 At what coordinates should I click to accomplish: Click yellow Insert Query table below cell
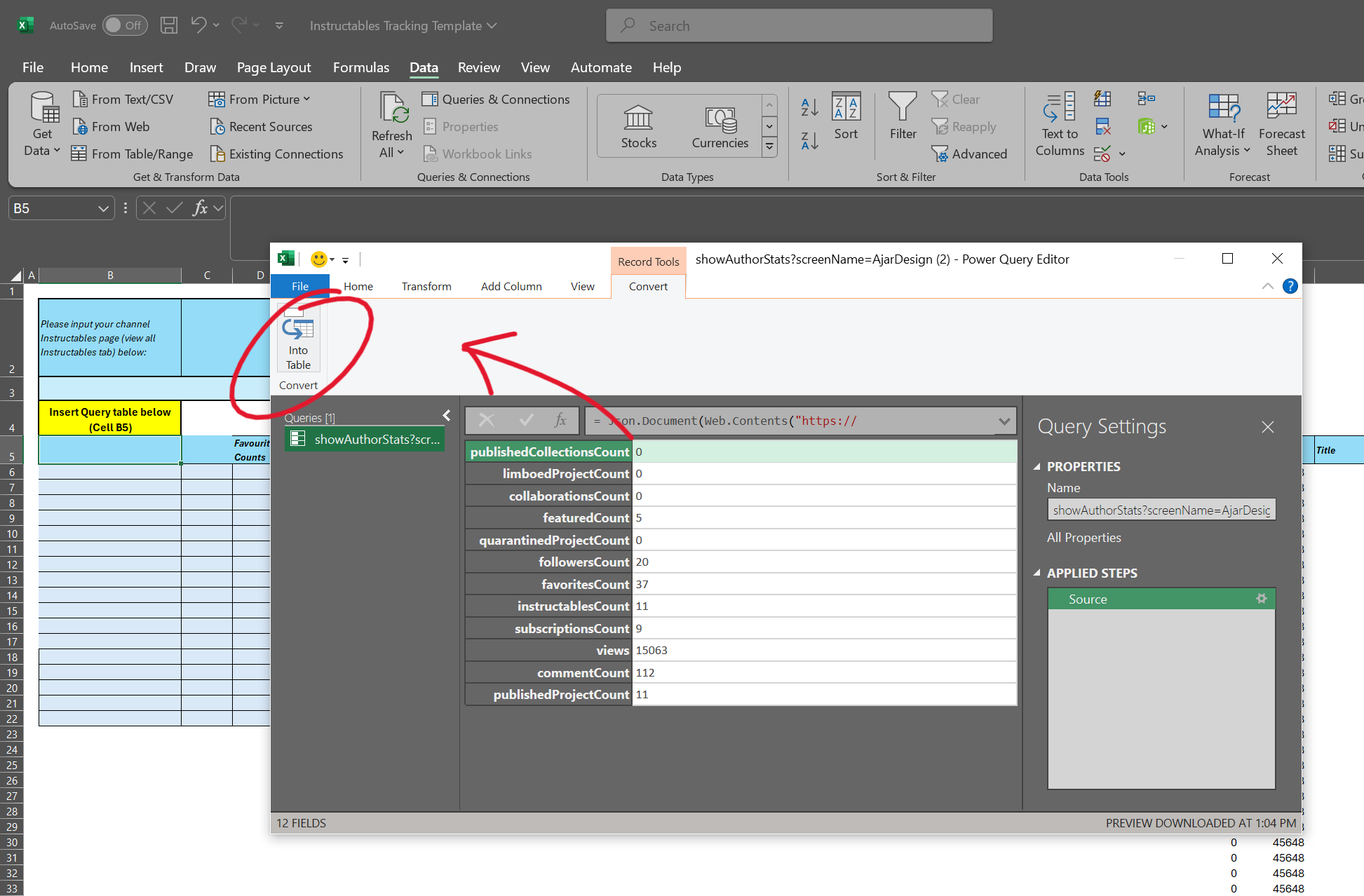point(110,419)
